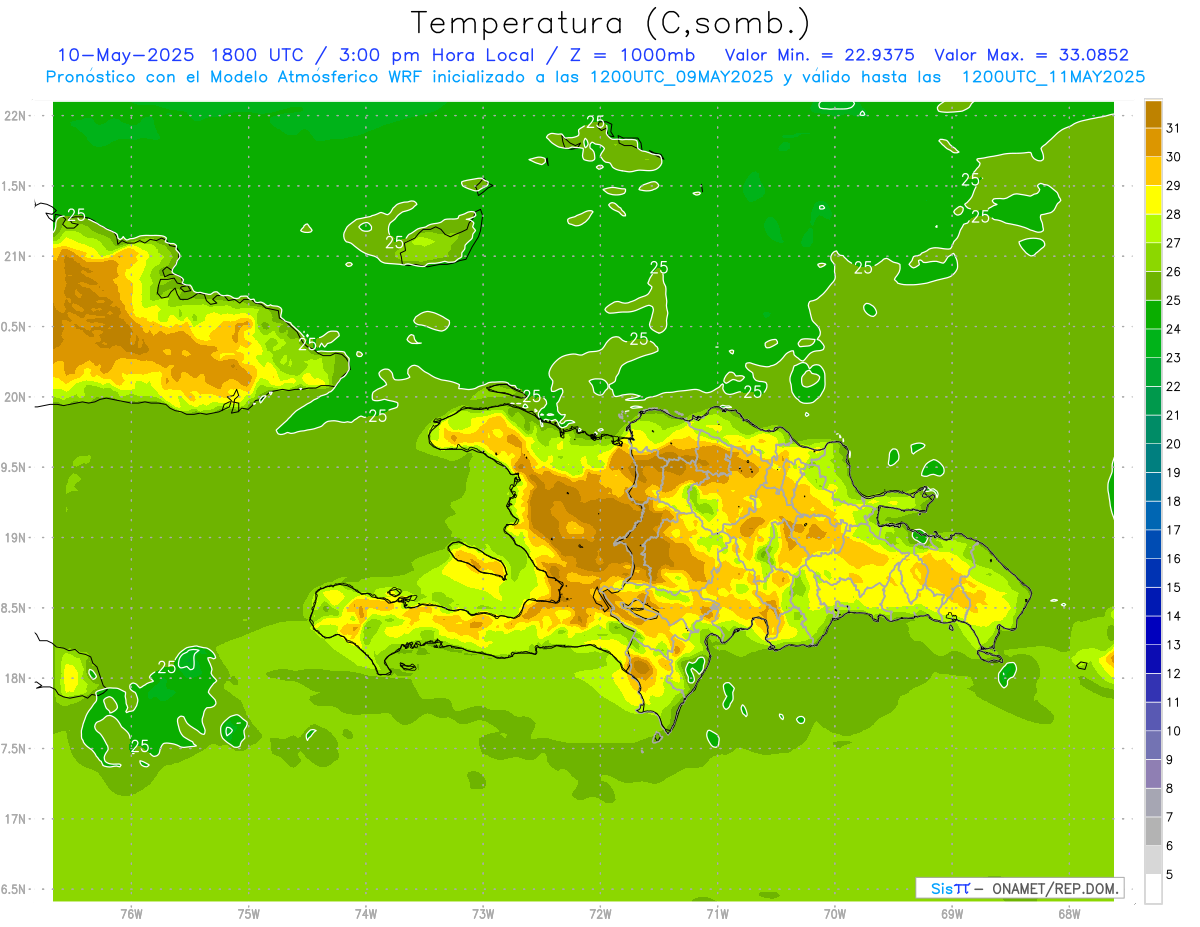Click legend value 14

[1173, 616]
